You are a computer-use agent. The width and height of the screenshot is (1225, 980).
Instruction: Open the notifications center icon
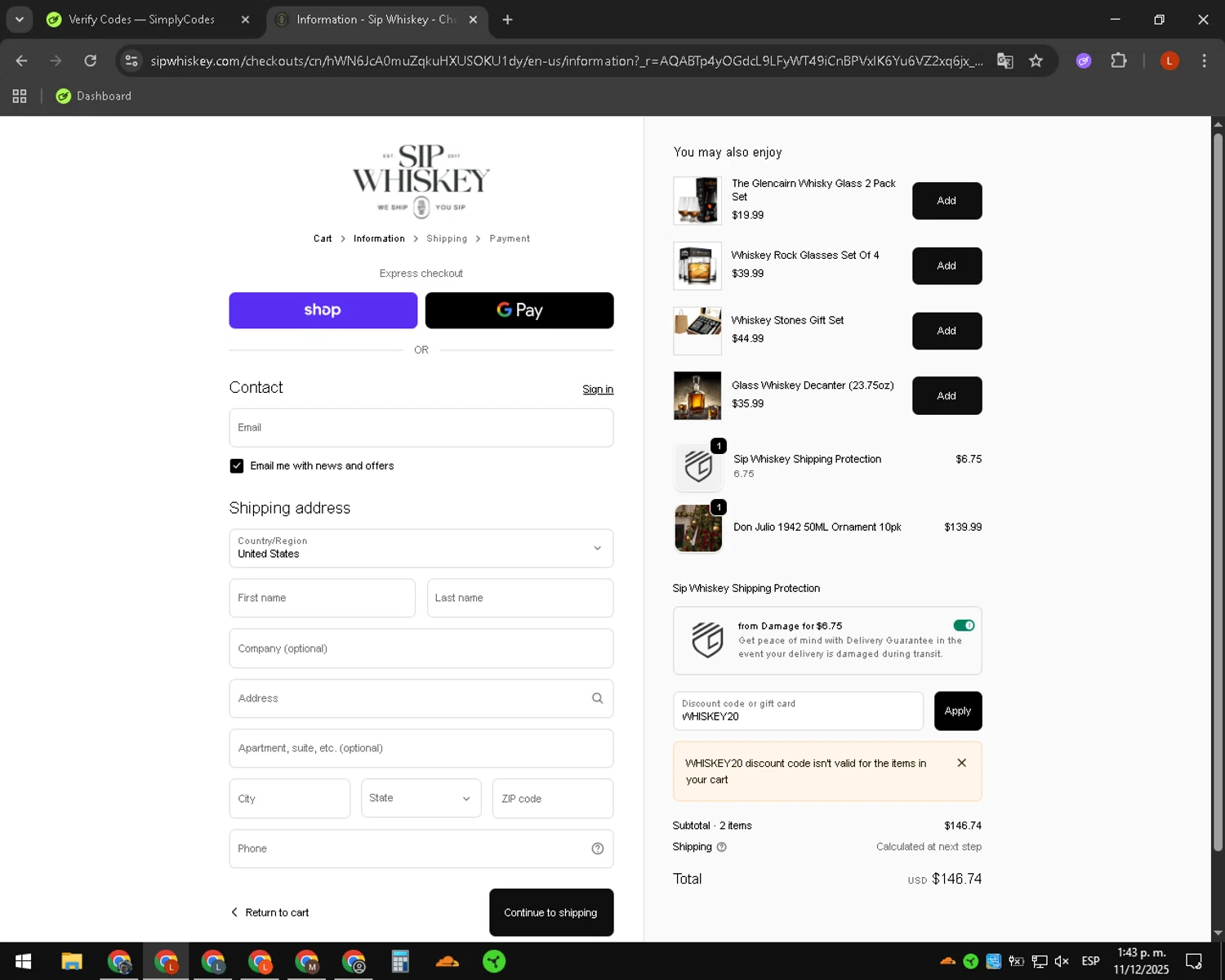coord(1194,961)
